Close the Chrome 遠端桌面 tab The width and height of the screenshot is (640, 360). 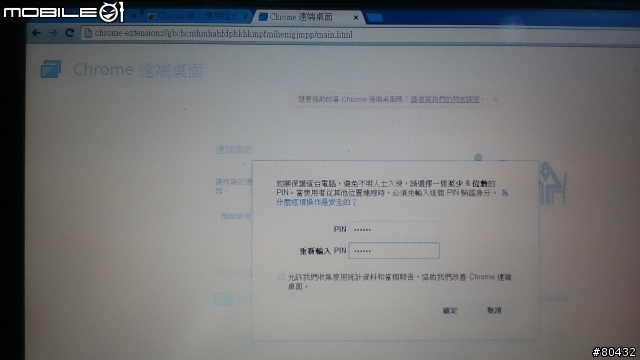356,18
